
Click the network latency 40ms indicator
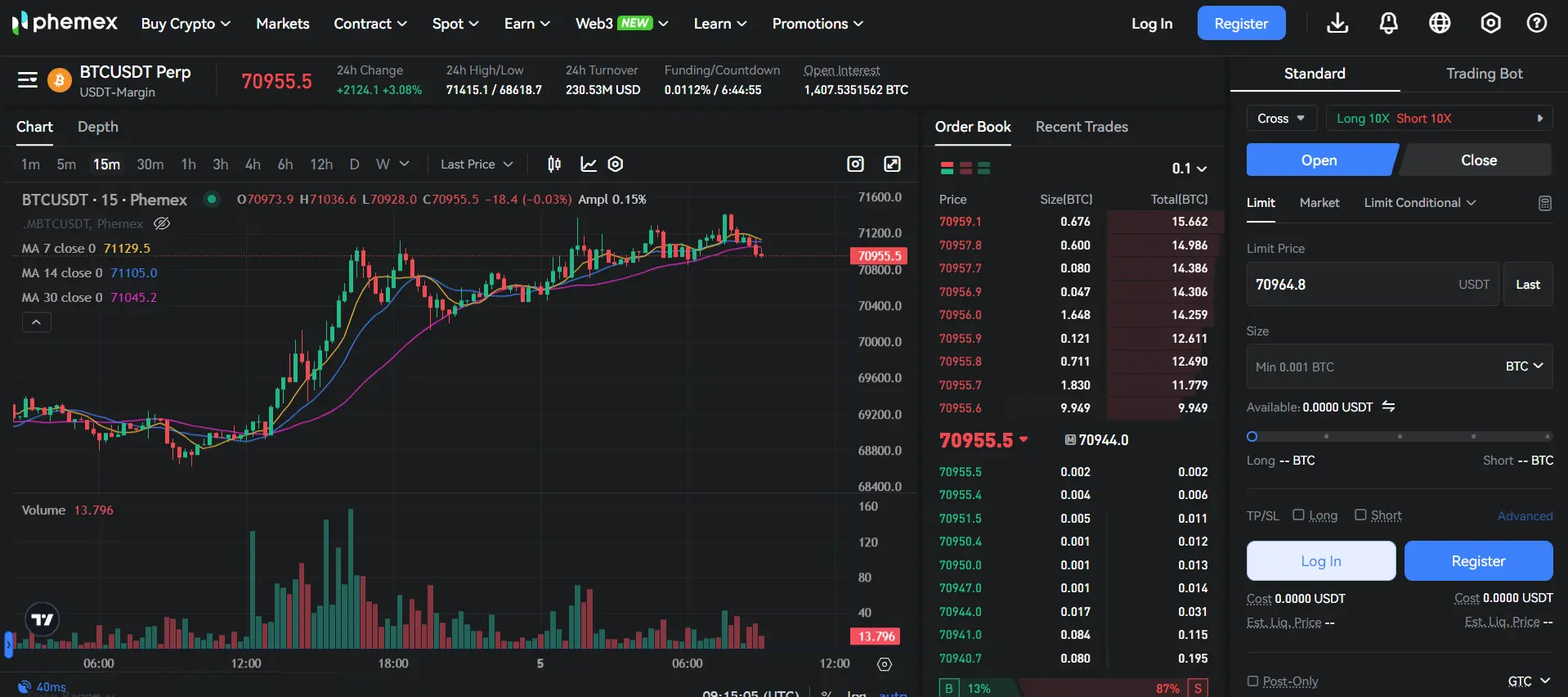[43, 687]
